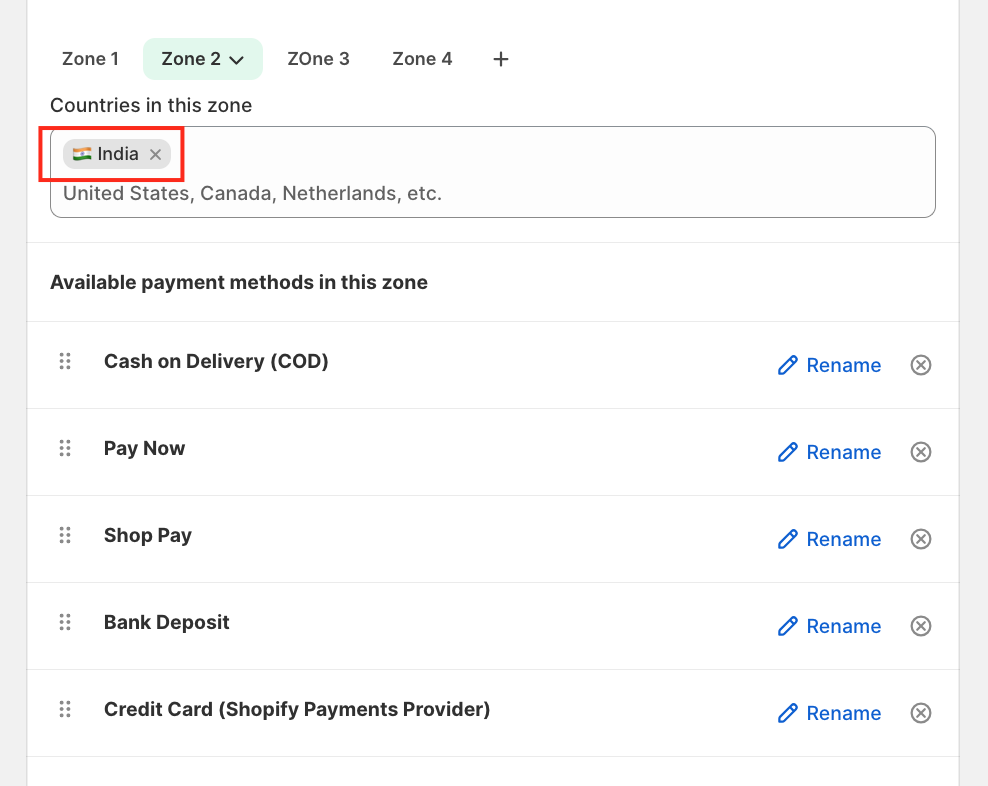
Task: Click drag handle beside Bank Deposit
Action: (65, 622)
